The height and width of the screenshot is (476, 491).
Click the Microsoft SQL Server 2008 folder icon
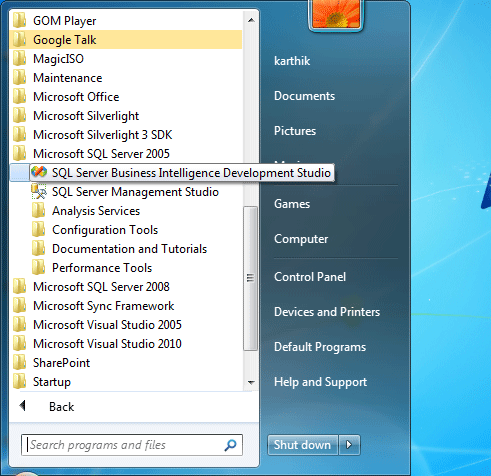(x=19, y=287)
